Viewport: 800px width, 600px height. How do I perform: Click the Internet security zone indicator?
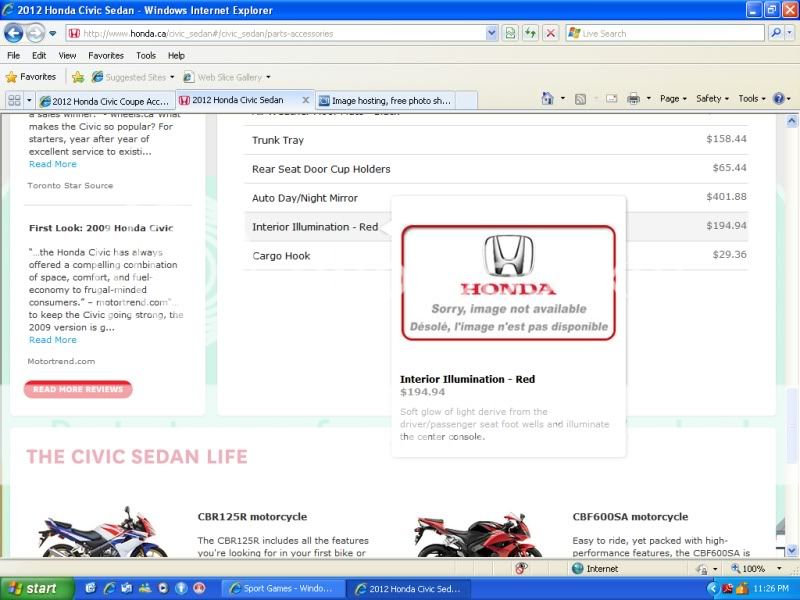coord(595,568)
